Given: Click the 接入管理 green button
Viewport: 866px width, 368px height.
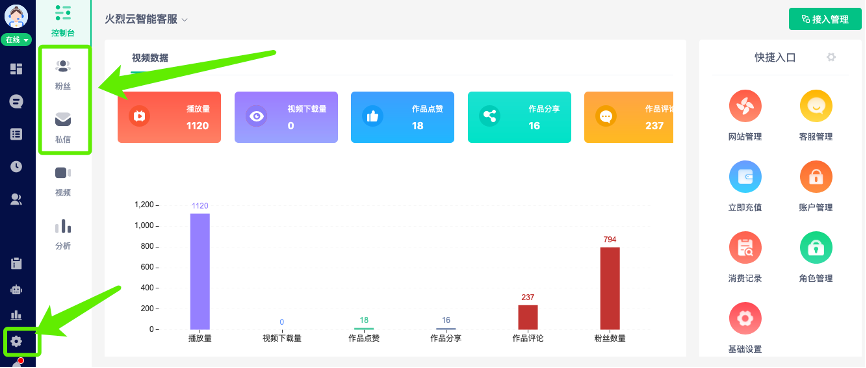Looking at the screenshot, I should (825, 19).
